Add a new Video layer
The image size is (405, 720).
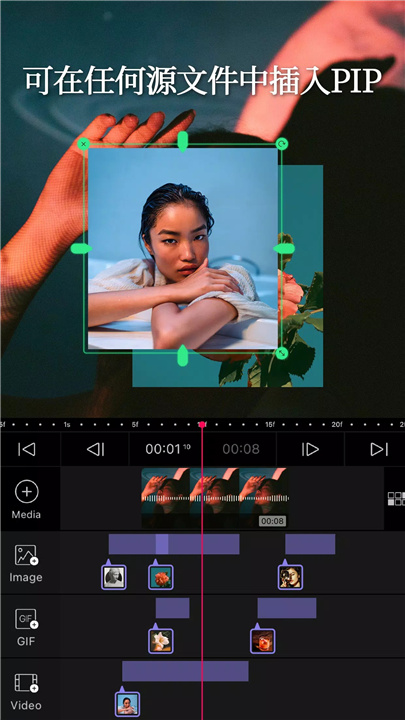[x=26, y=691]
